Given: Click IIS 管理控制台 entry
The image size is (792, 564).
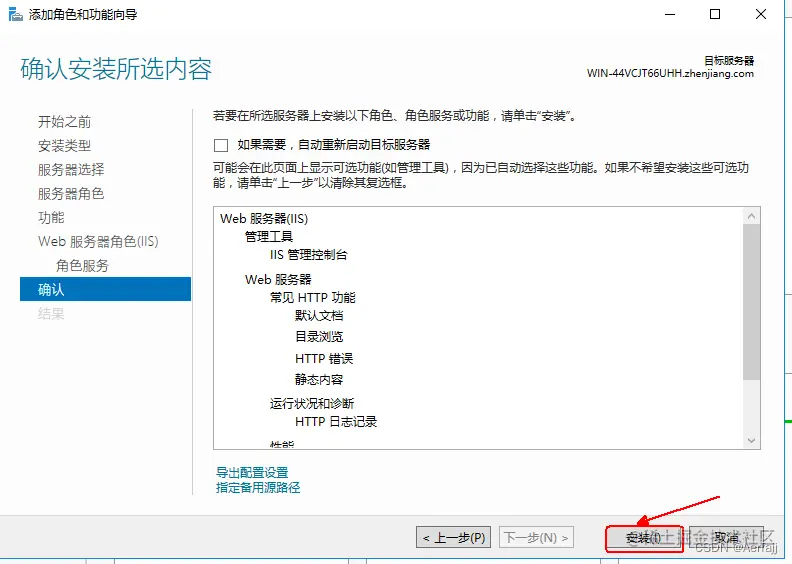Looking at the screenshot, I should click(309, 255).
